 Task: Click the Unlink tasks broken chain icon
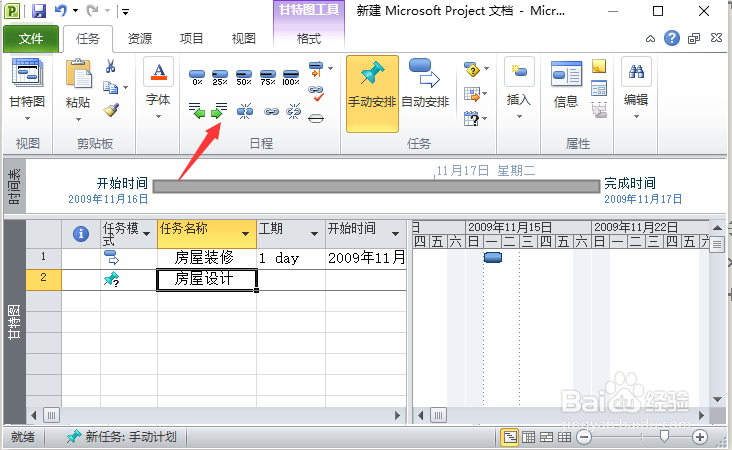coord(294,111)
